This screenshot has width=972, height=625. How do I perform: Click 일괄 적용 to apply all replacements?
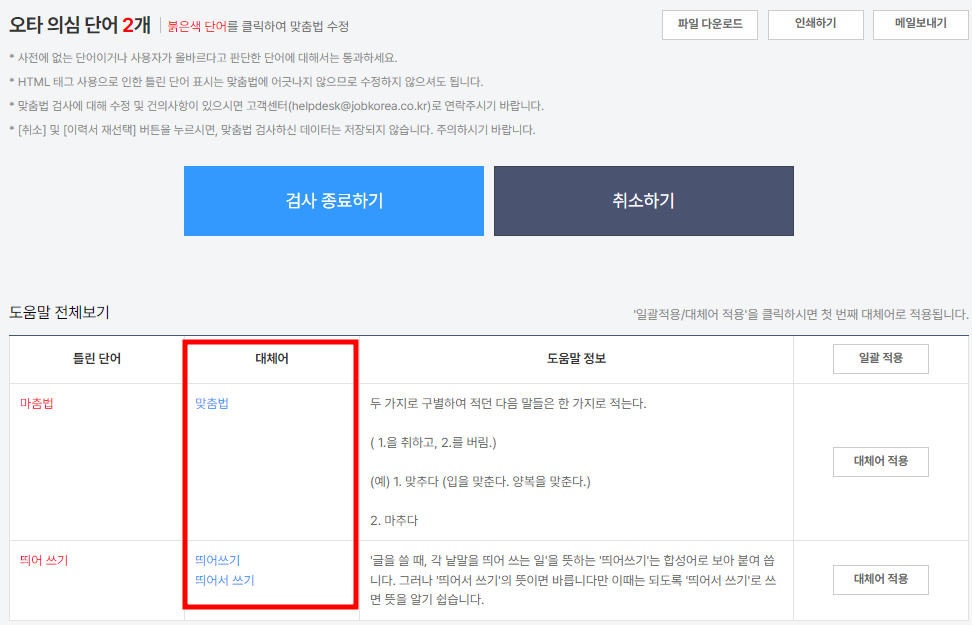880,358
